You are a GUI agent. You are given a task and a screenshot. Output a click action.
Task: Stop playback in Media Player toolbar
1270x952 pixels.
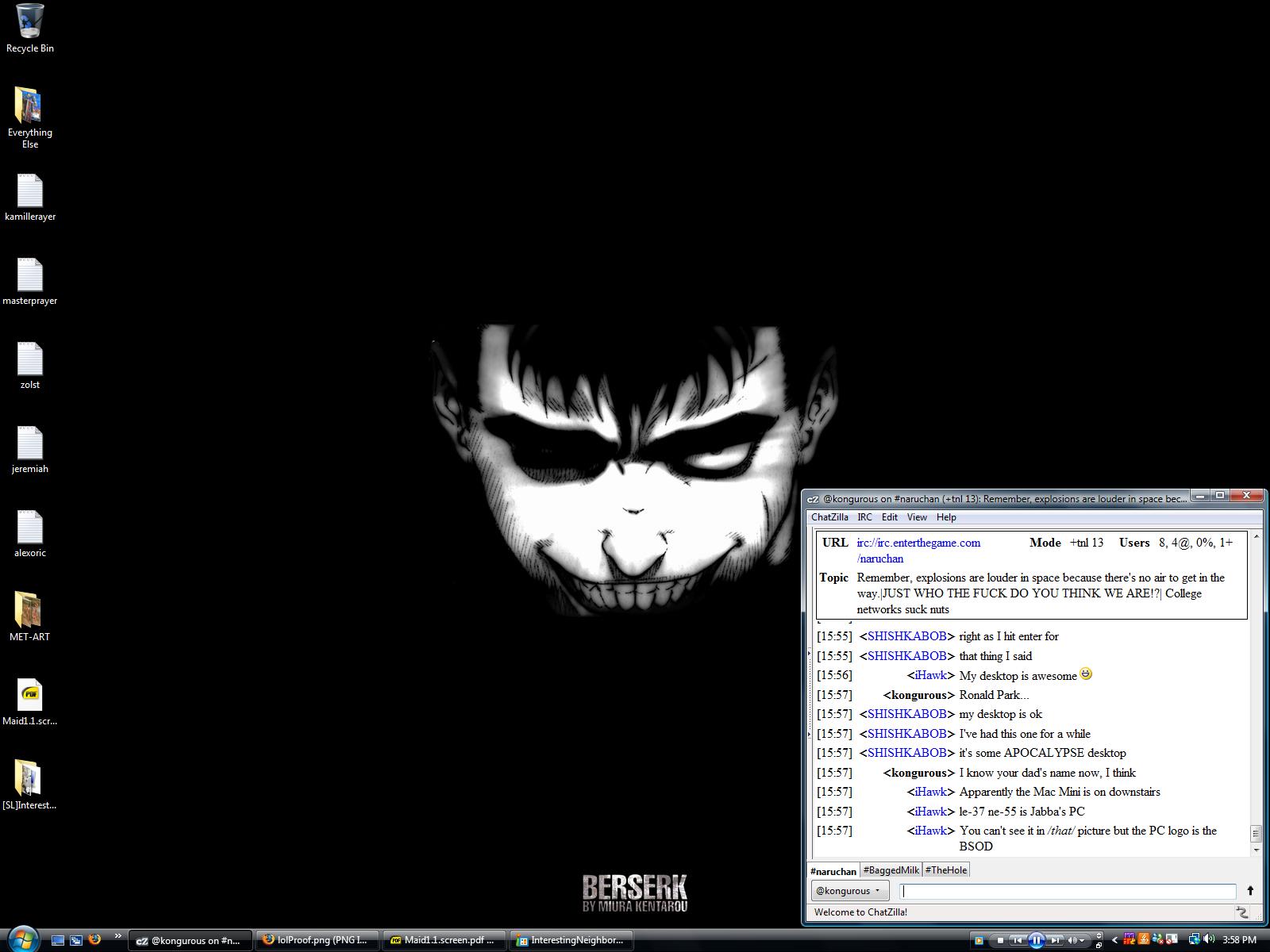pyautogui.click(x=1000, y=941)
